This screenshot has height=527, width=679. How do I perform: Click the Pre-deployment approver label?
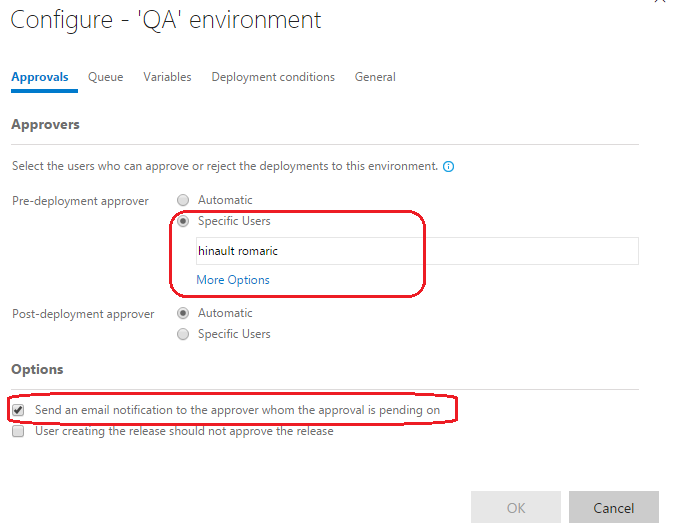80,201
